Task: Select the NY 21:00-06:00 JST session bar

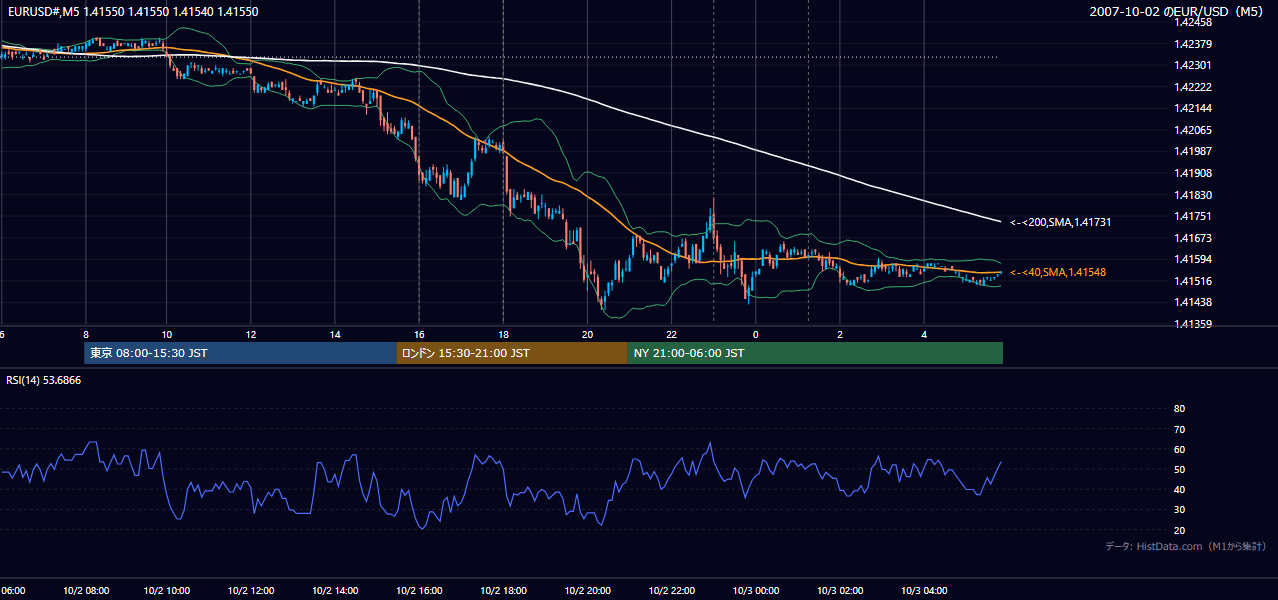Action: (815, 353)
